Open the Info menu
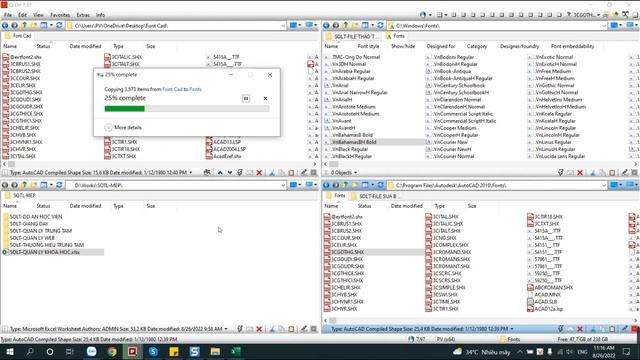 [x=100, y=15]
